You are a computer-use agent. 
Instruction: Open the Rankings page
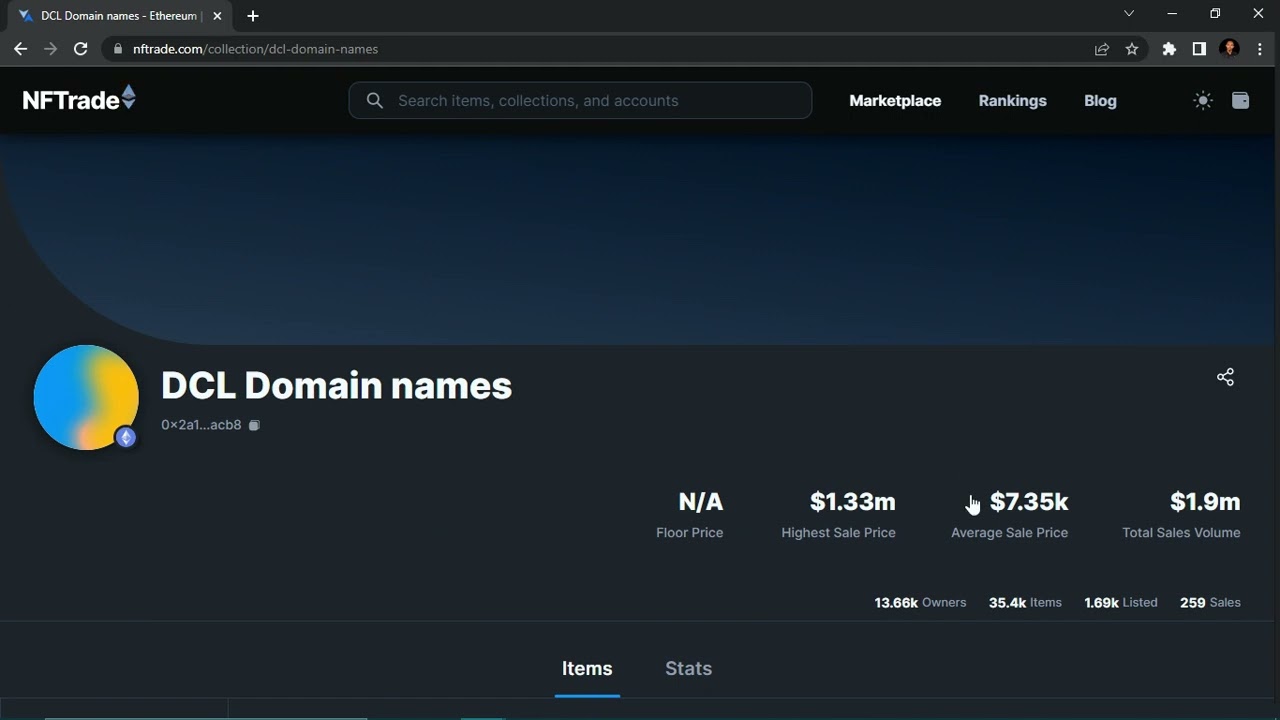pos(1012,100)
